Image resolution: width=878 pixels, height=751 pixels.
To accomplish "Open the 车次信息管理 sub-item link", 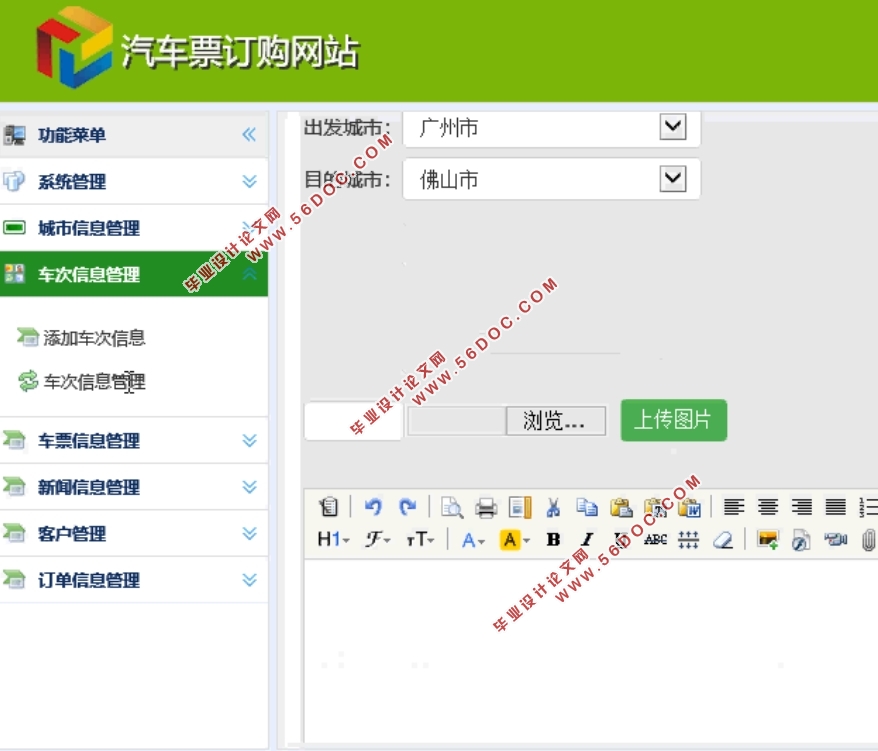I will [x=94, y=381].
